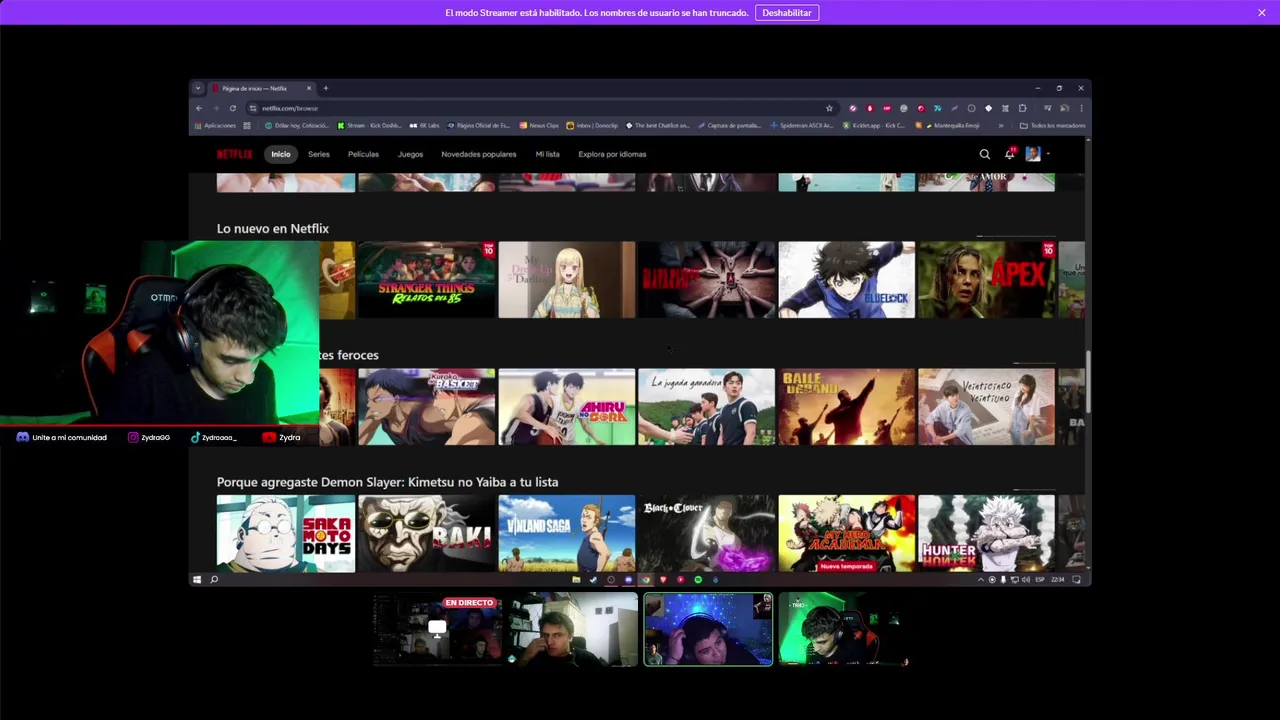
Task: Open a new browser tab
Action: [325, 88]
